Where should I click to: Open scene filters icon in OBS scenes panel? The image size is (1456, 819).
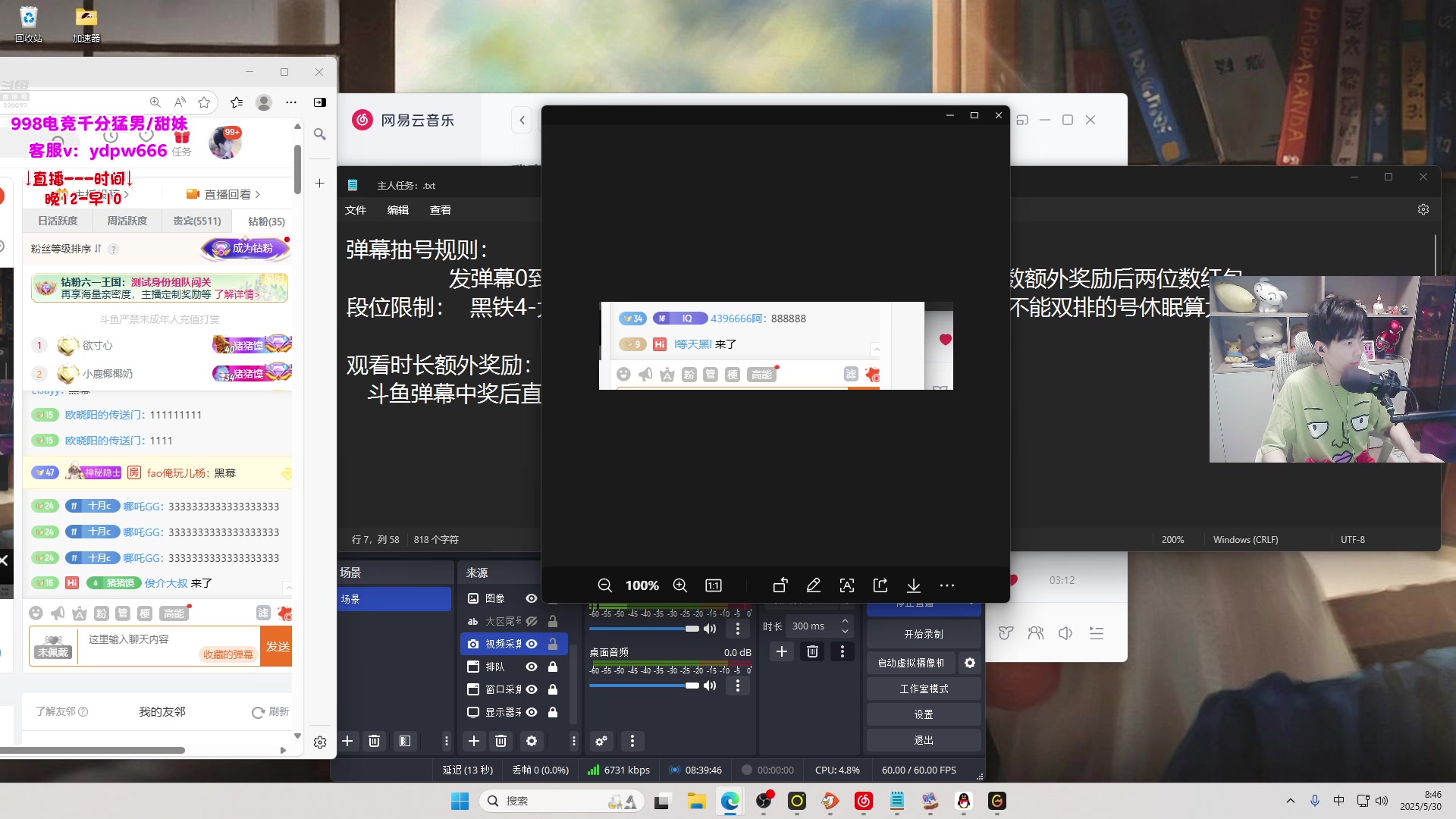[x=405, y=741]
